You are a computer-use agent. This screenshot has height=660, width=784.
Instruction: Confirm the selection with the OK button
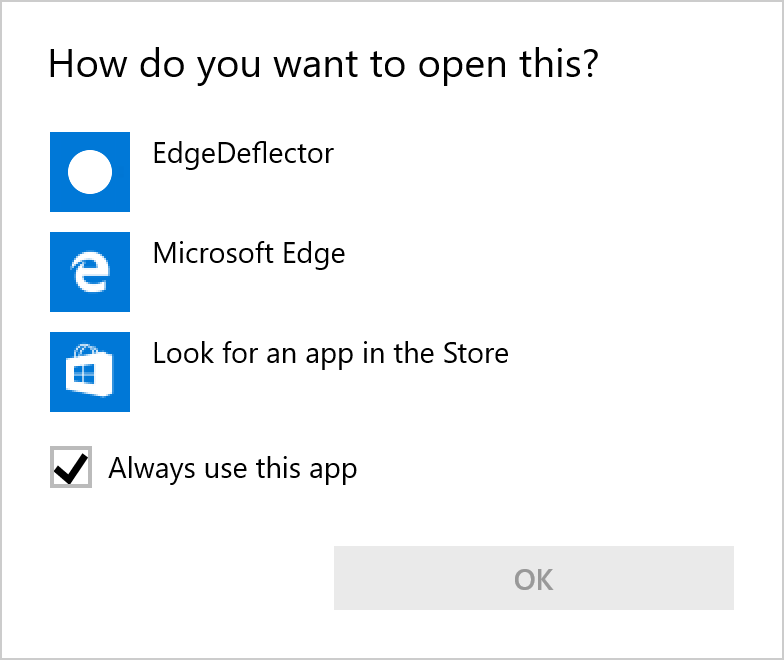534,578
